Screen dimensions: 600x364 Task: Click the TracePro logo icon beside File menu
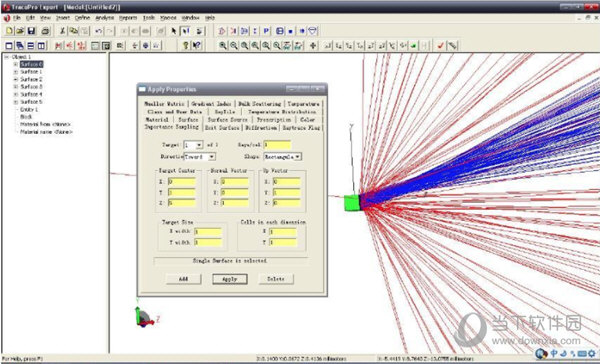pyautogui.click(x=7, y=18)
